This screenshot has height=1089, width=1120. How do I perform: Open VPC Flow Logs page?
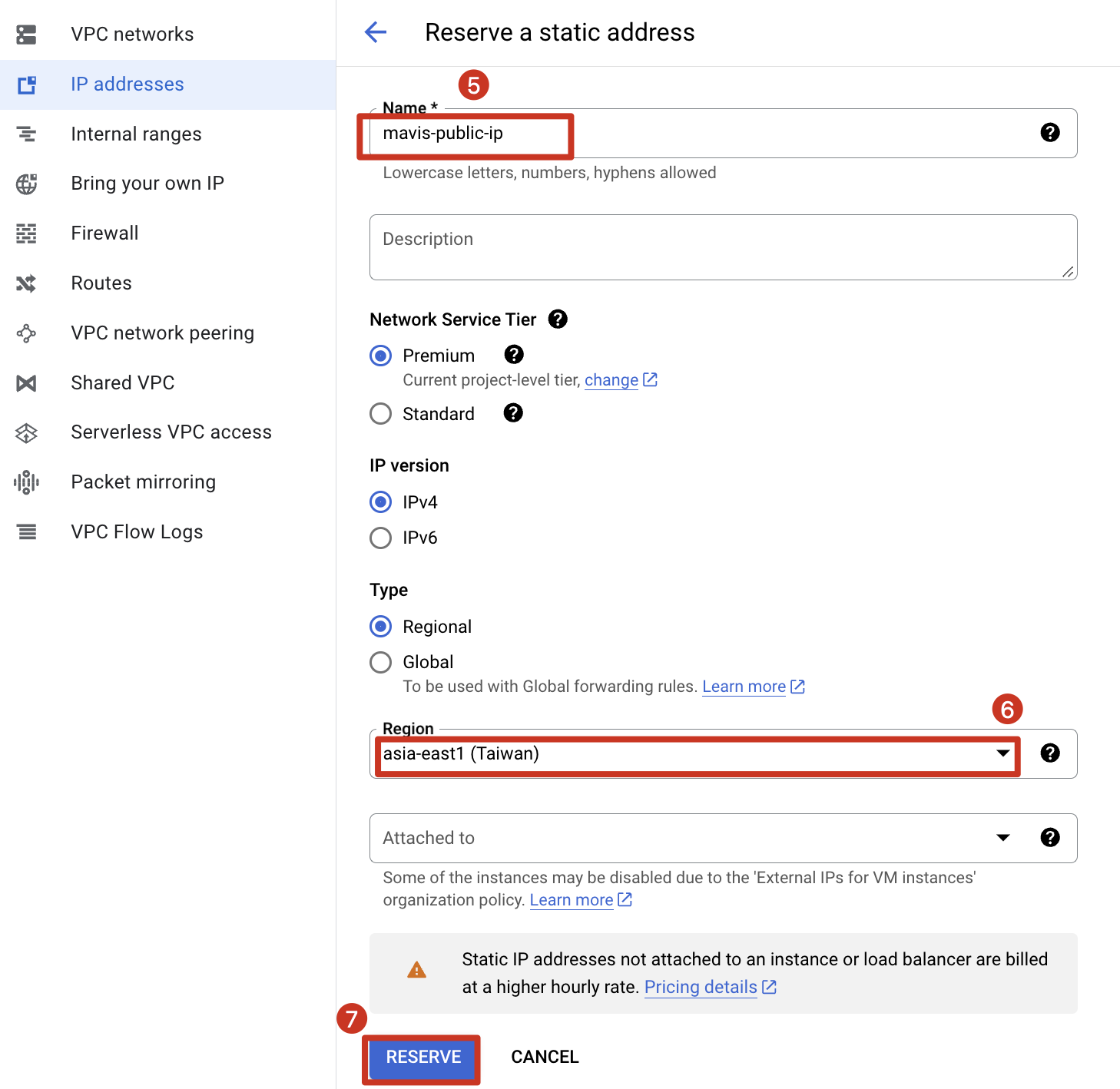(x=137, y=532)
